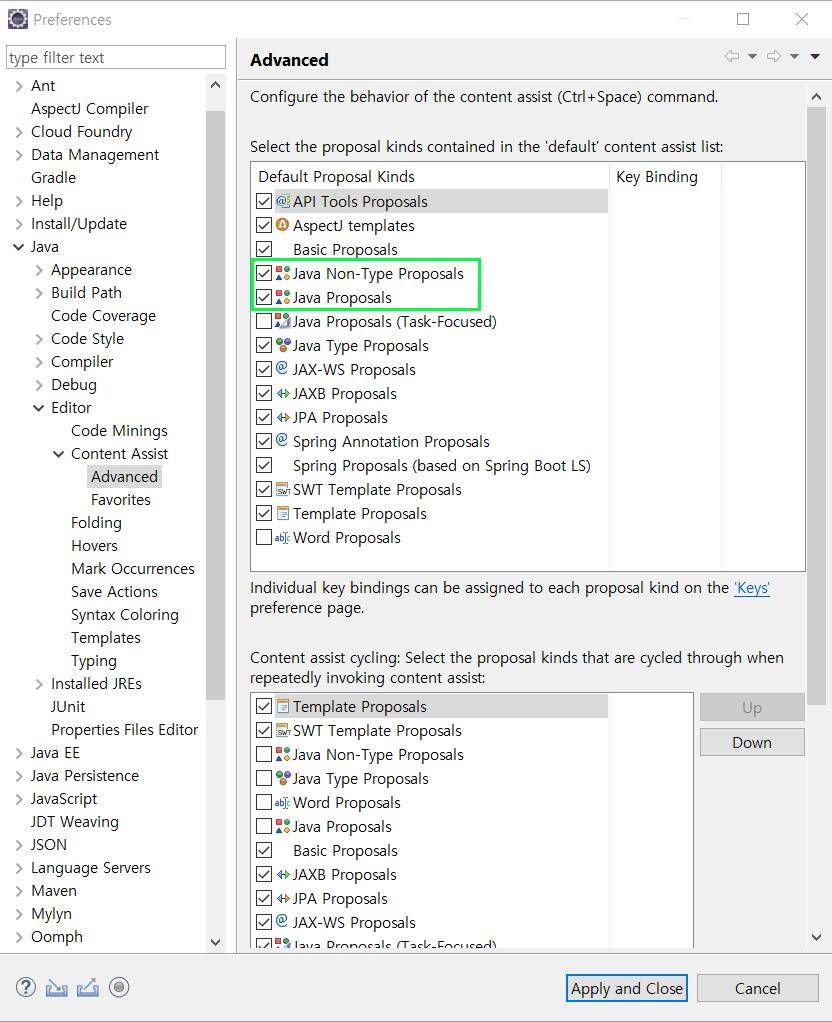Click JAXB Proposals icon in default list
Screen dimensions: 832x1022
283,394
